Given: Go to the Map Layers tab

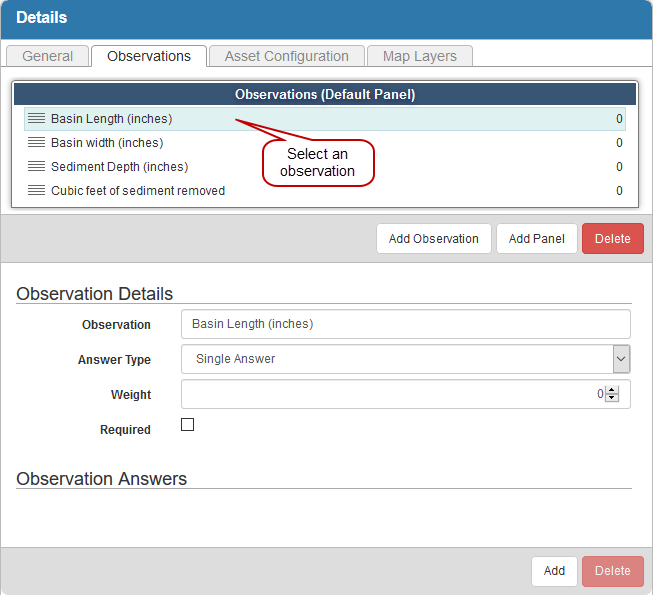Looking at the screenshot, I should 419,56.
